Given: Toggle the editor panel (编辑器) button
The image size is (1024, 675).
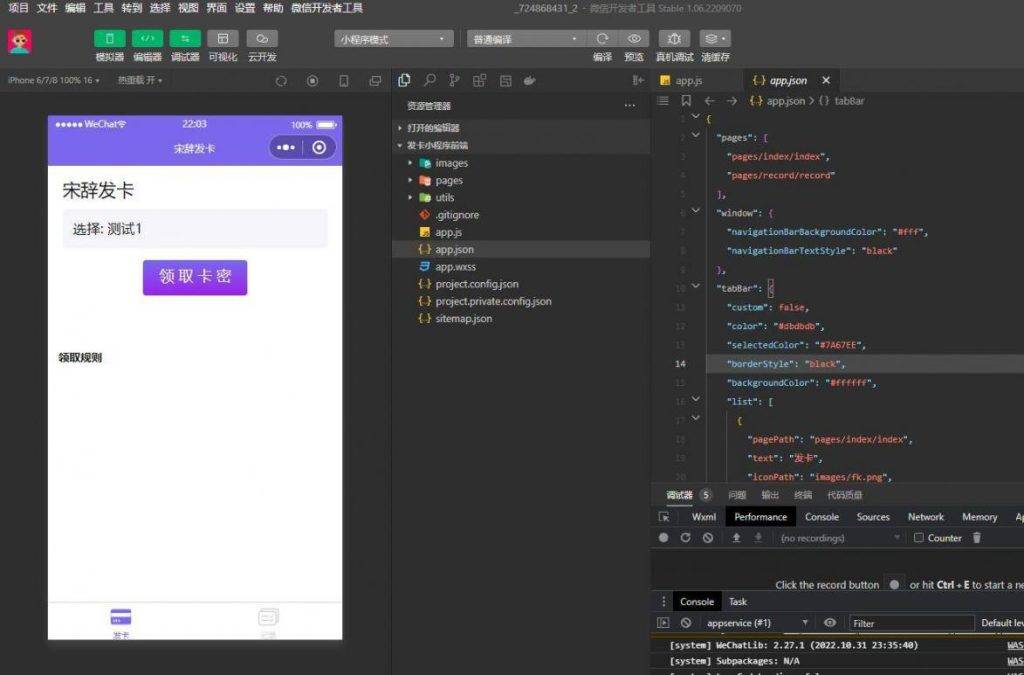Looking at the screenshot, I should 147,39.
